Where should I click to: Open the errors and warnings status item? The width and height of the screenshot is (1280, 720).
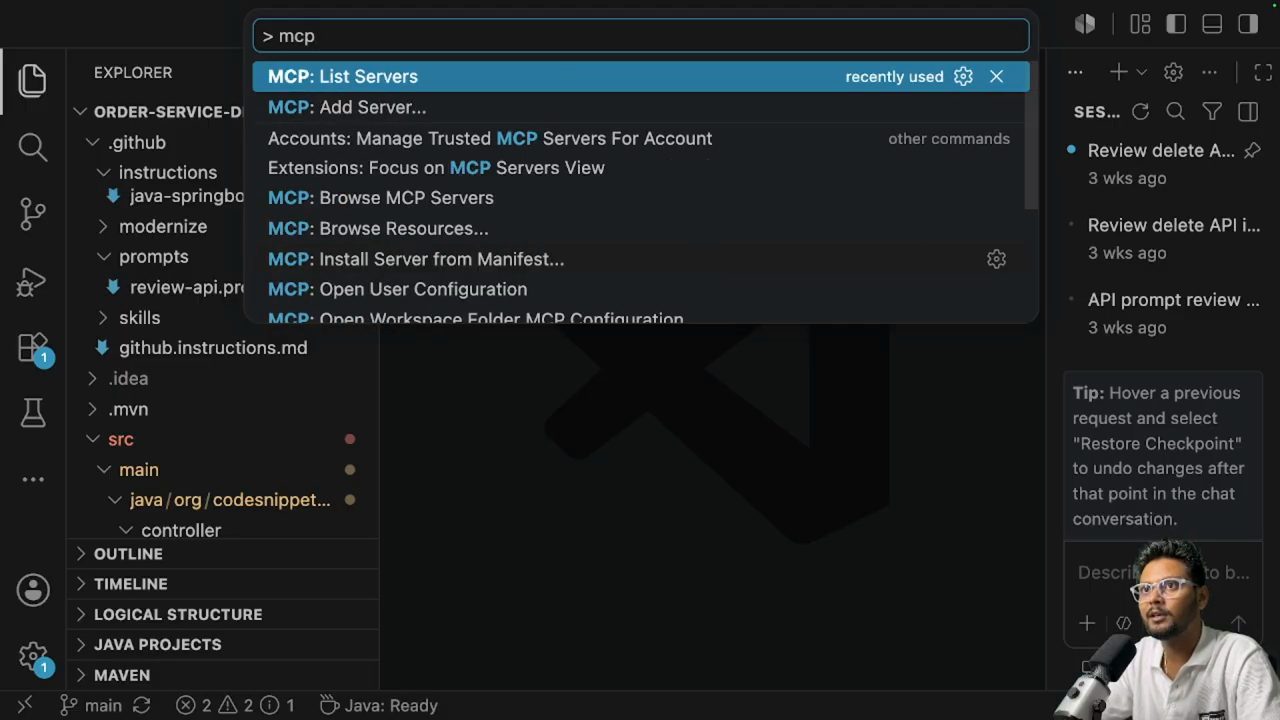click(235, 706)
